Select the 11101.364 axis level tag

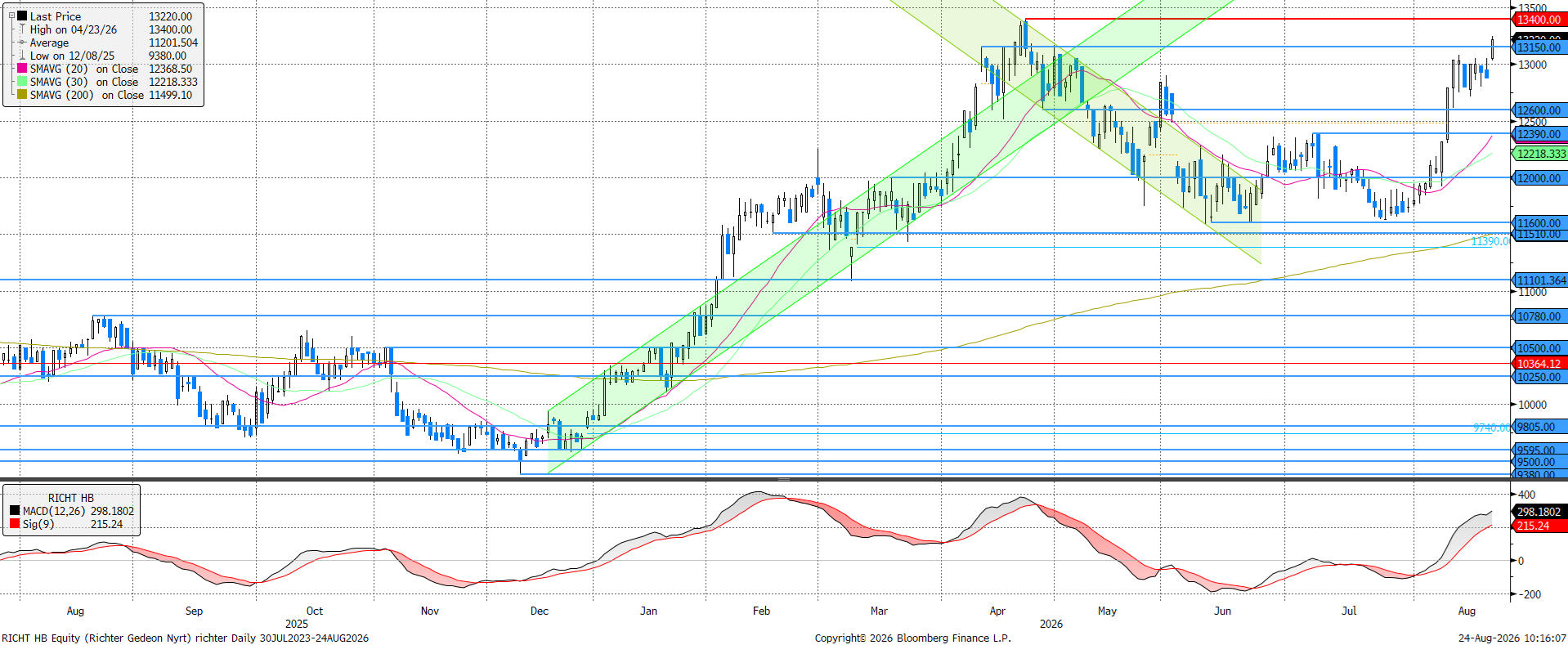tap(1540, 280)
